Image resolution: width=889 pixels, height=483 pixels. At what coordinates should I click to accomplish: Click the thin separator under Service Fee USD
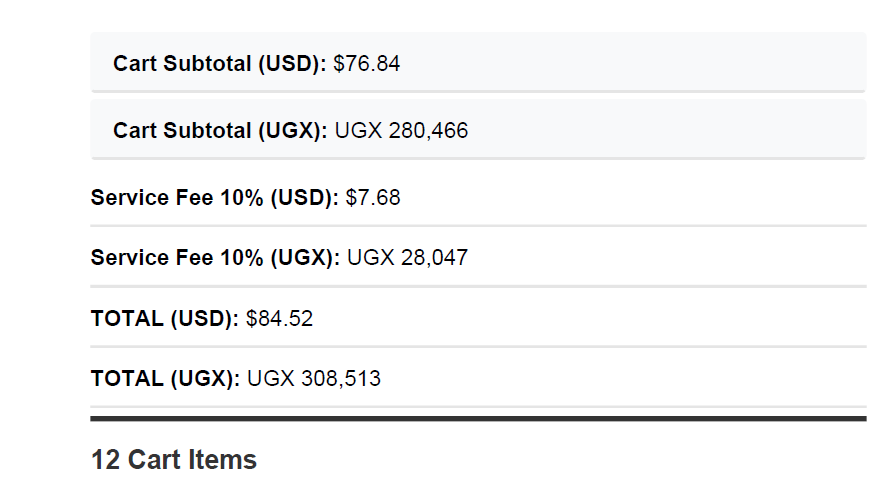(x=478, y=226)
